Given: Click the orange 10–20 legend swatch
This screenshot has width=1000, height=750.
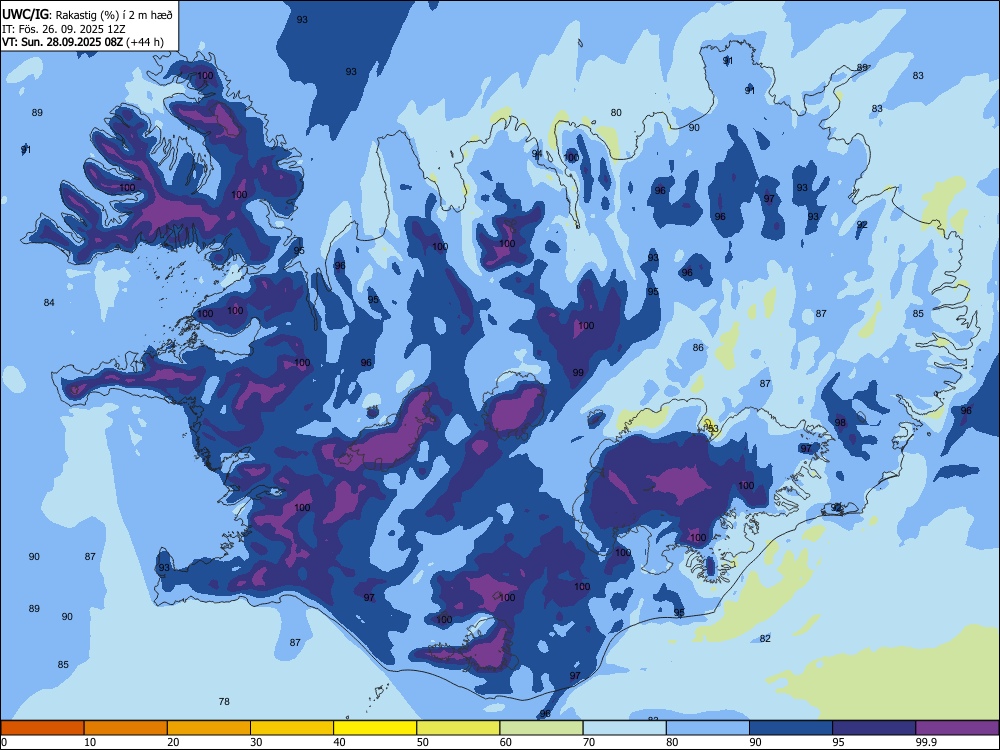Looking at the screenshot, I should [126, 728].
